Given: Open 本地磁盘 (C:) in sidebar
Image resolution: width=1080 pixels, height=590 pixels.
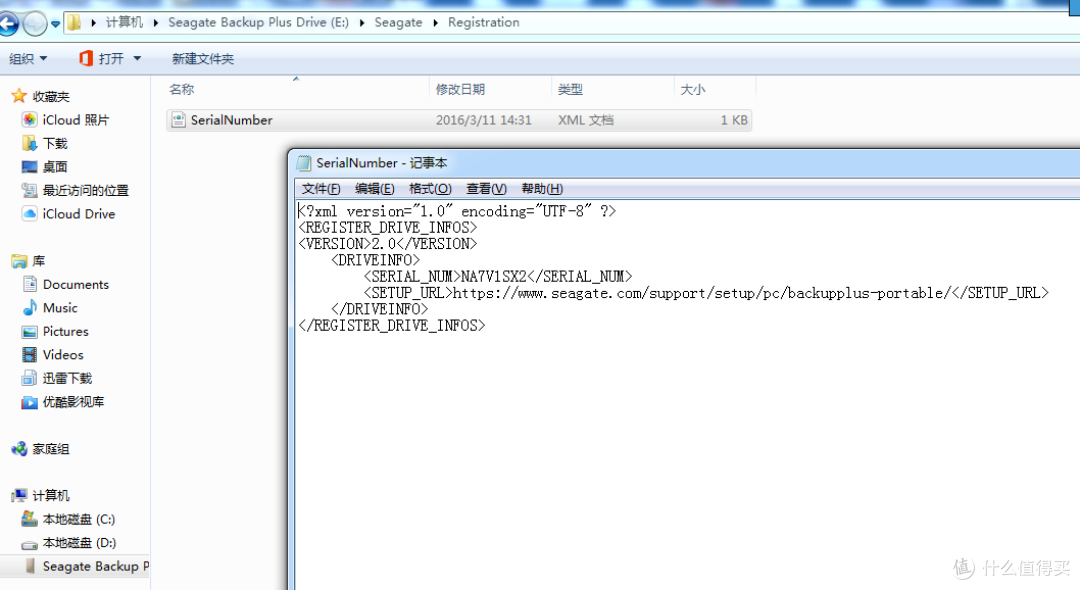Looking at the screenshot, I should pos(79,519).
